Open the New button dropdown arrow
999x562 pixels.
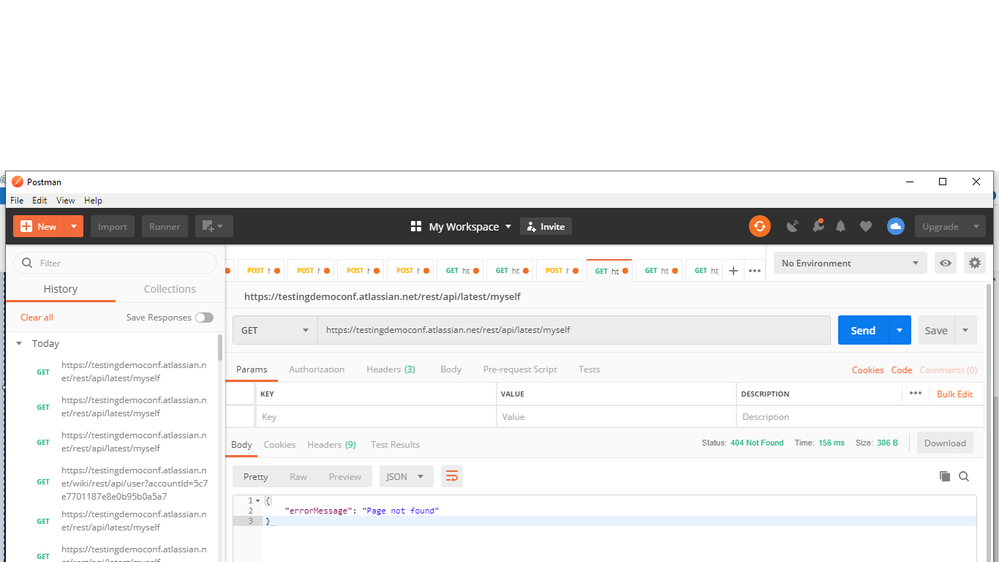[74, 226]
